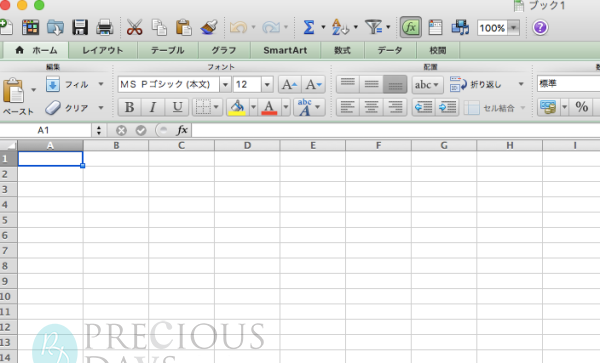Switch to the レイアウト tab
Viewport: 600px width, 363px height.
coord(103,50)
